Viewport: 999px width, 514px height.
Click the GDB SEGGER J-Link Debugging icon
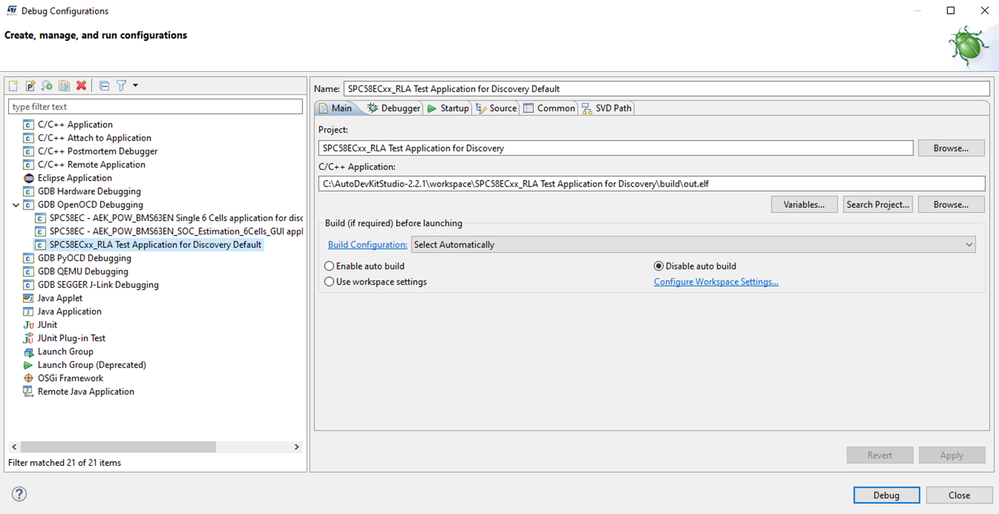[x=28, y=285]
